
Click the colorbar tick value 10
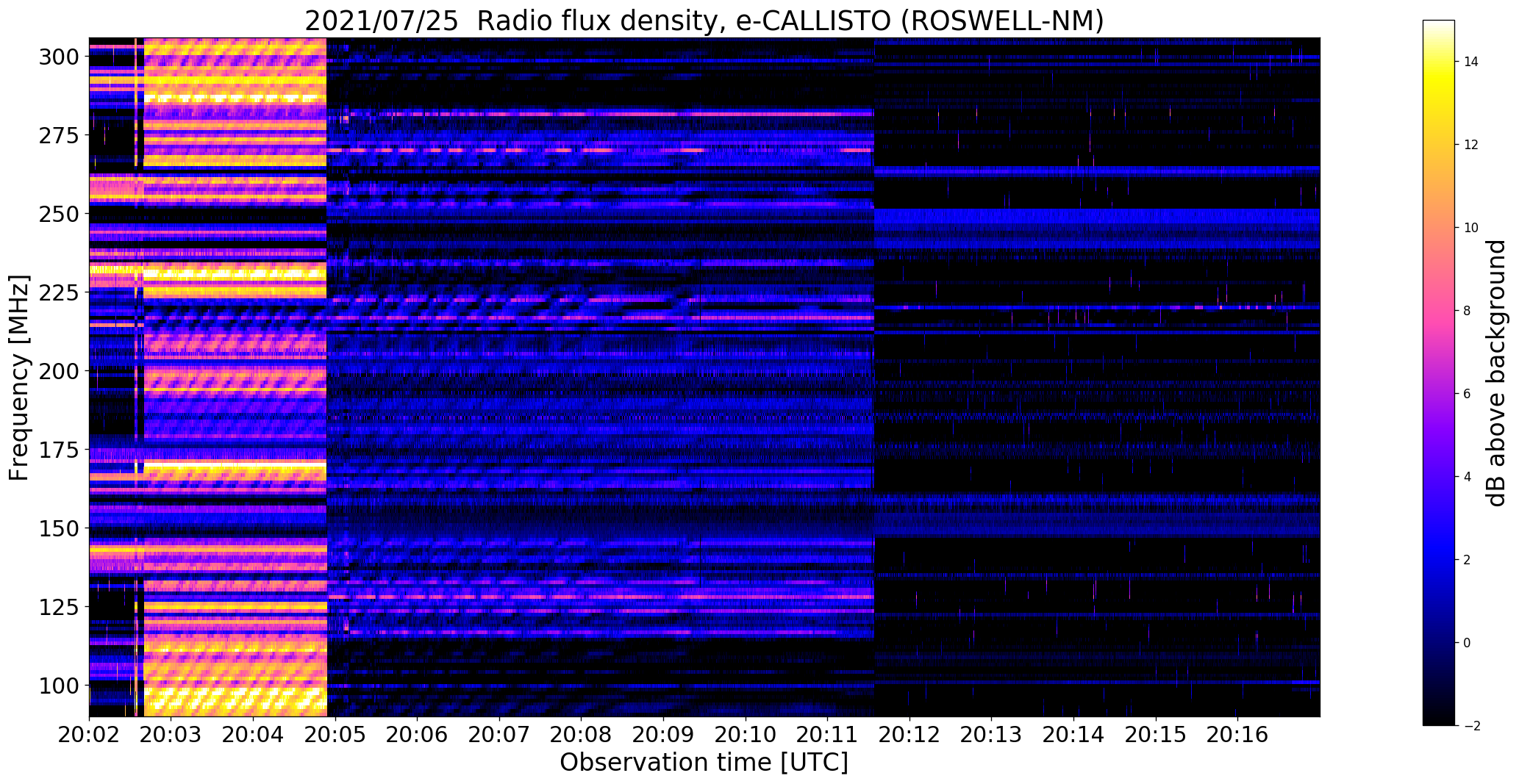pyautogui.click(x=1470, y=228)
